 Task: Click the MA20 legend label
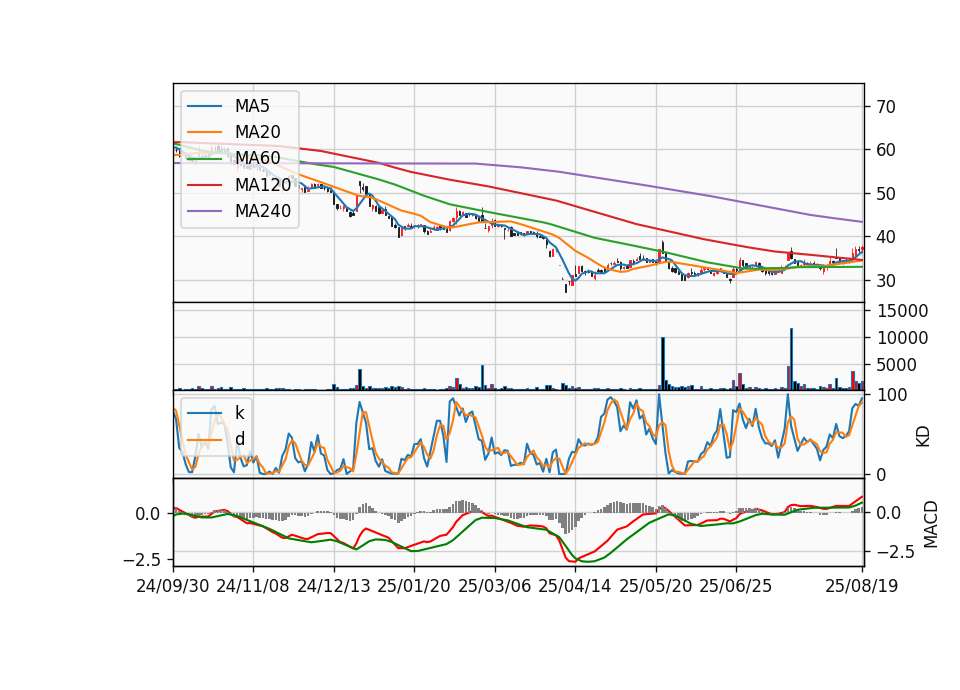(257, 132)
